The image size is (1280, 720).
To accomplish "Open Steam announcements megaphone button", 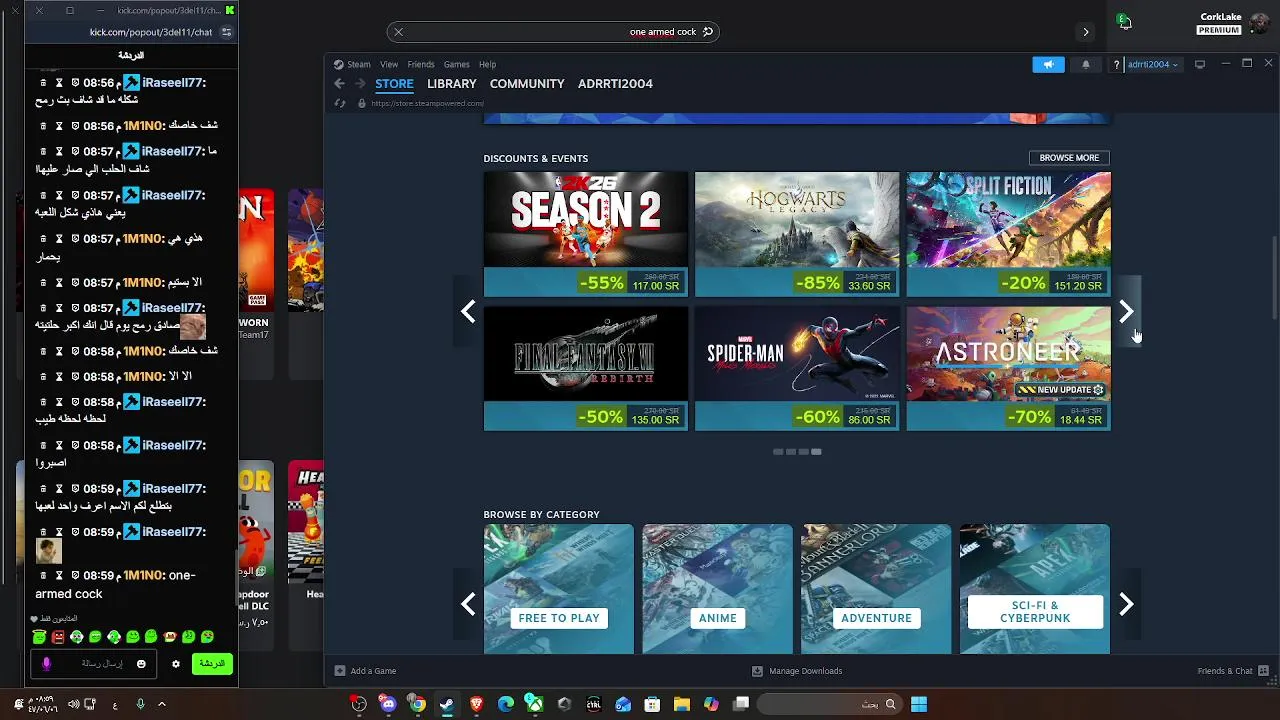I will (1048, 64).
